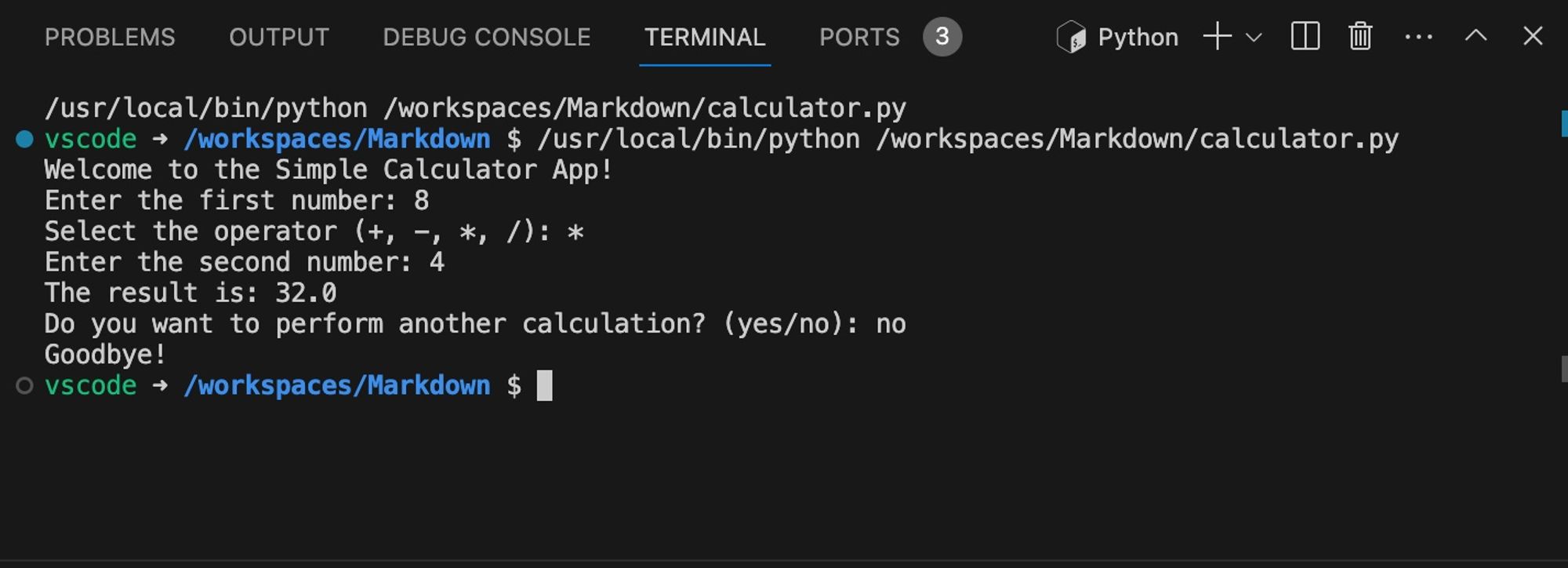Expand the panel using the caret control
This screenshot has width=1568, height=568.
coord(1476,36)
